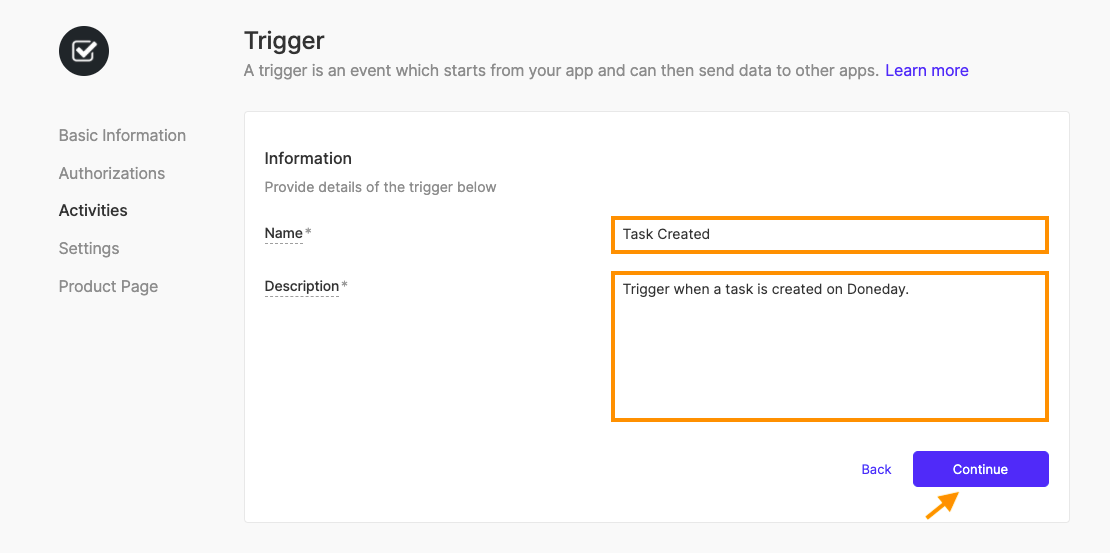Click the orange arrow pointing at Continue
The height and width of the screenshot is (553, 1110).
coord(942,506)
